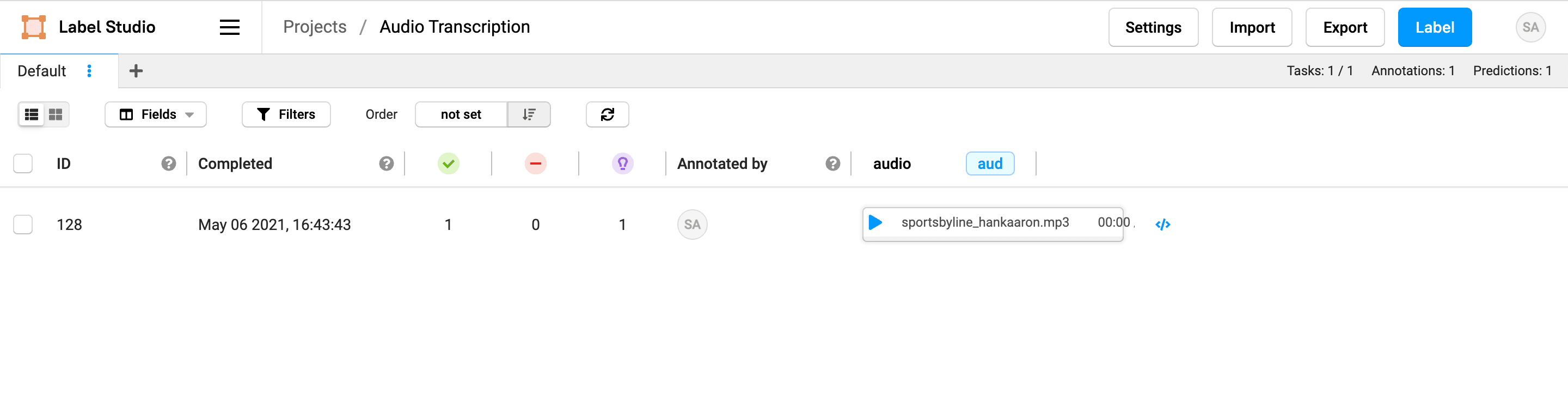Image resolution: width=1568 pixels, height=400 pixels.
Task: Open the Order not set dropdown
Action: coord(461,114)
